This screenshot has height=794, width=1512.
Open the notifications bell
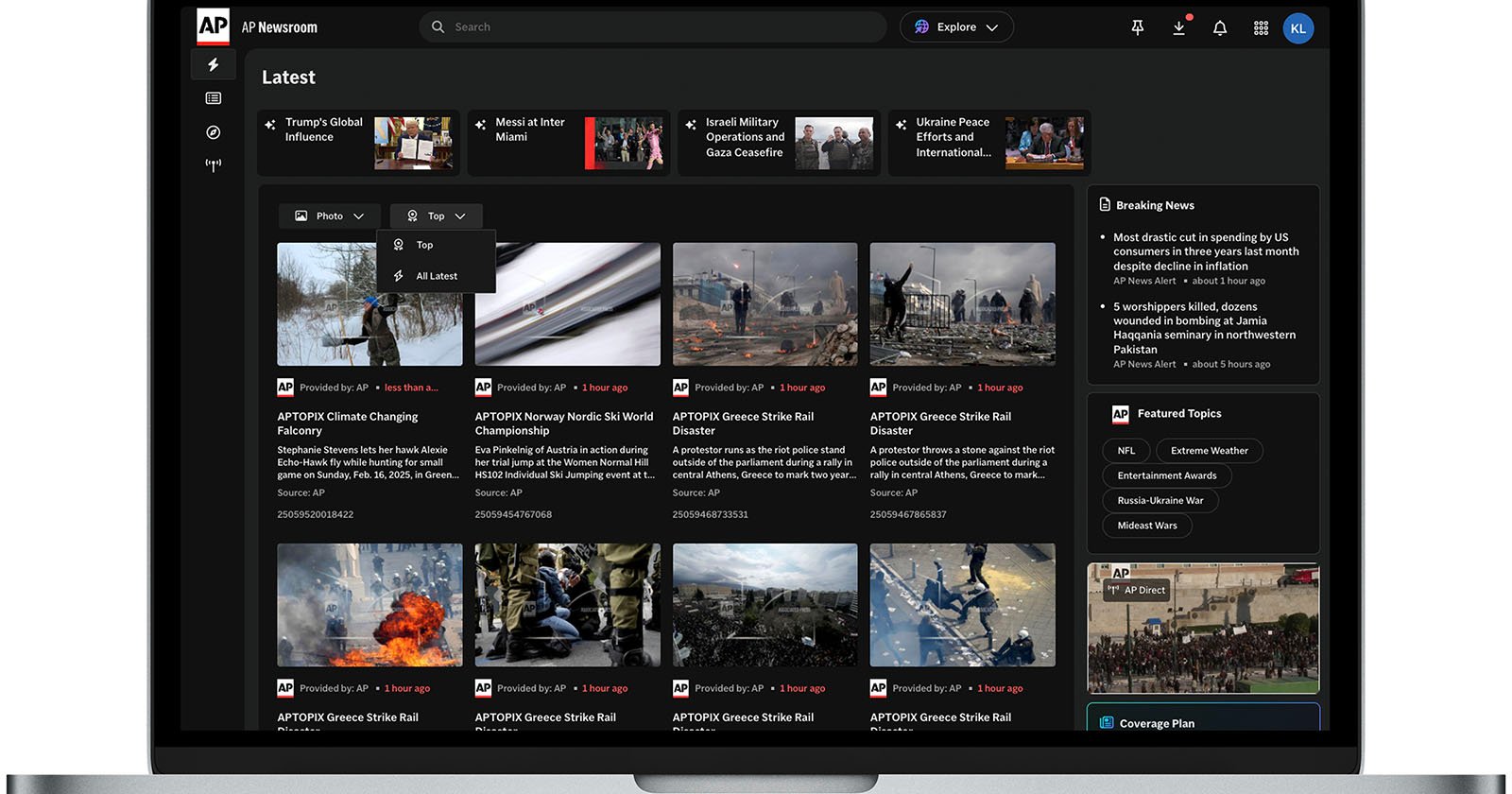1220,28
